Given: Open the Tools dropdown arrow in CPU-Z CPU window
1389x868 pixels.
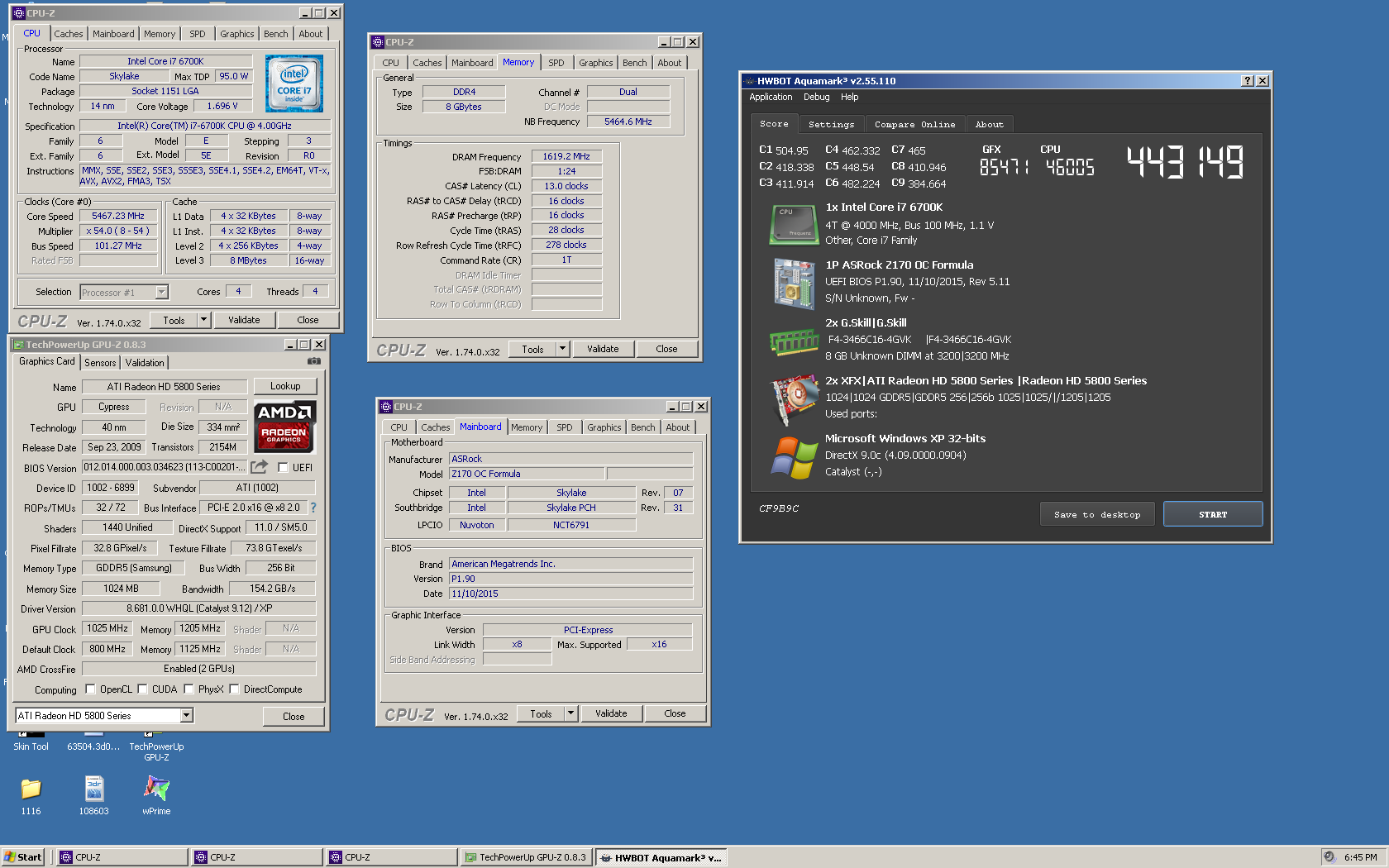Looking at the screenshot, I should (x=203, y=320).
